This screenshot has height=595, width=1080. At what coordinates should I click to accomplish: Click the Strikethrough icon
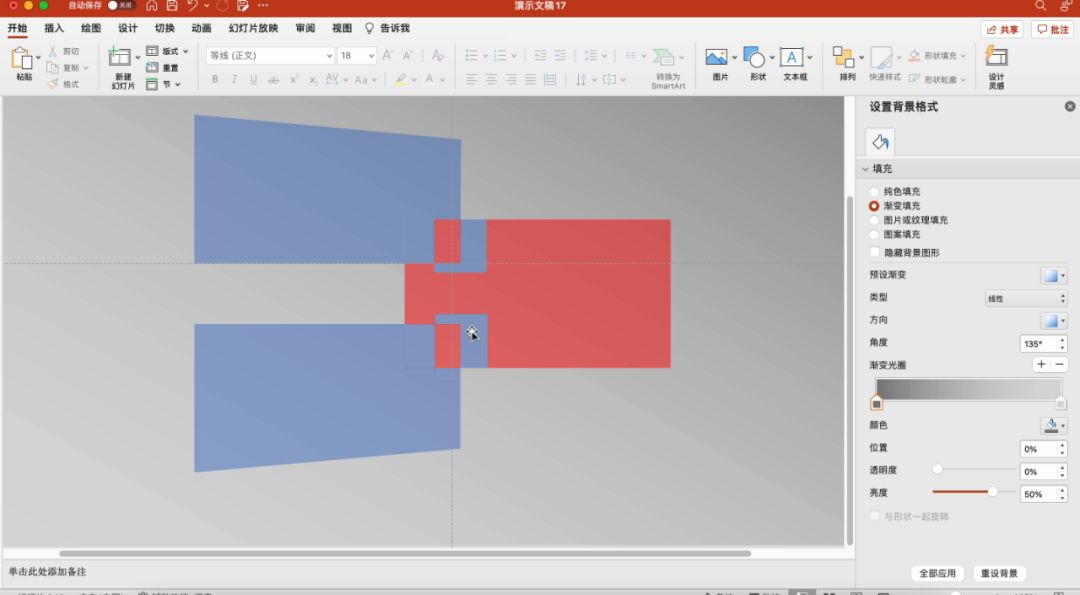[x=273, y=80]
